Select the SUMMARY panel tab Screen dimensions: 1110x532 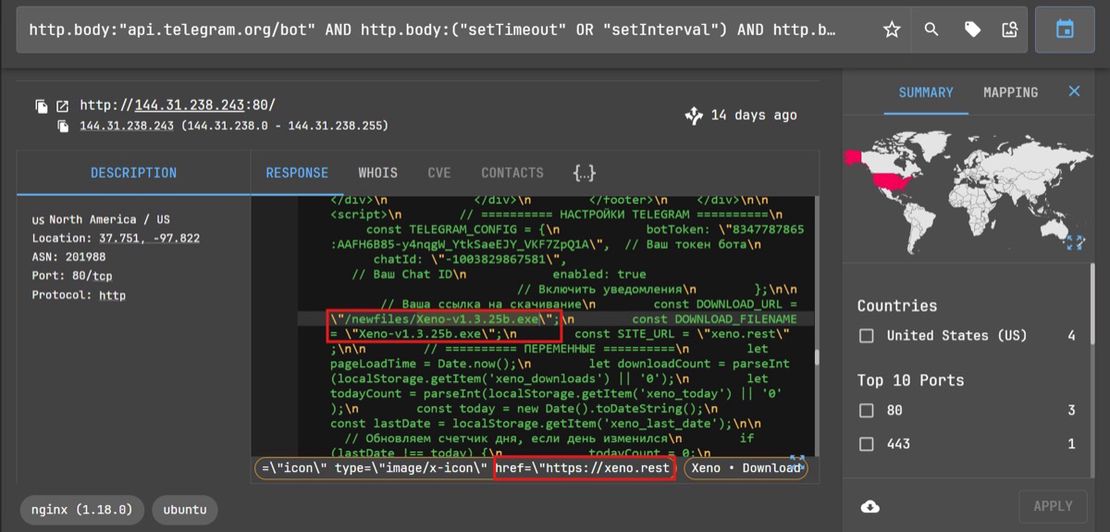[926, 92]
